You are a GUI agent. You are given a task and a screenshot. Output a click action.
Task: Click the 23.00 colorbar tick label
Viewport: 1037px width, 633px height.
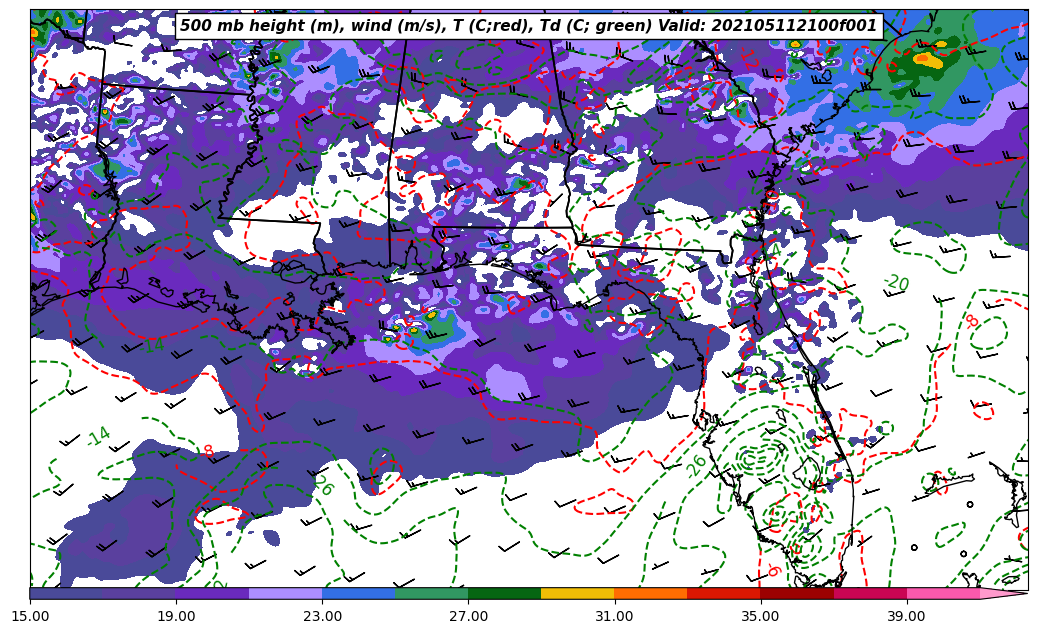click(322, 617)
